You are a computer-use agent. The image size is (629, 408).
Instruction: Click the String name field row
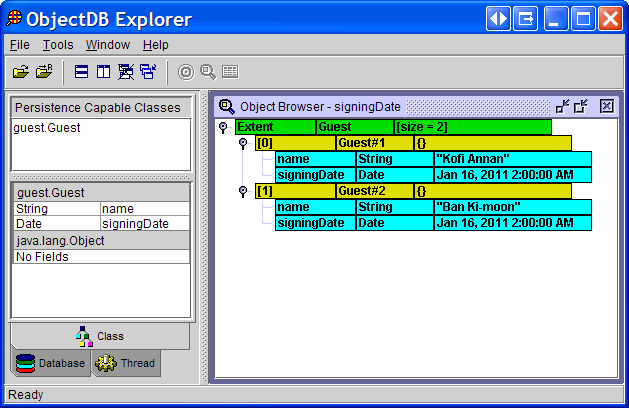click(x=101, y=209)
